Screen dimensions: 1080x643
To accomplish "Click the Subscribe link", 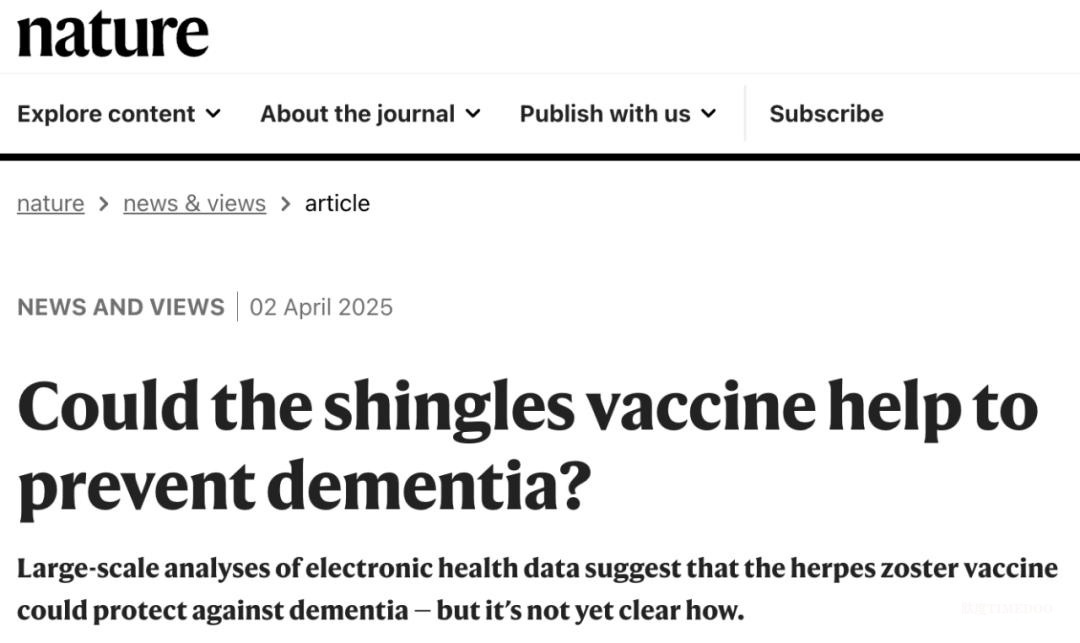I will click(826, 114).
